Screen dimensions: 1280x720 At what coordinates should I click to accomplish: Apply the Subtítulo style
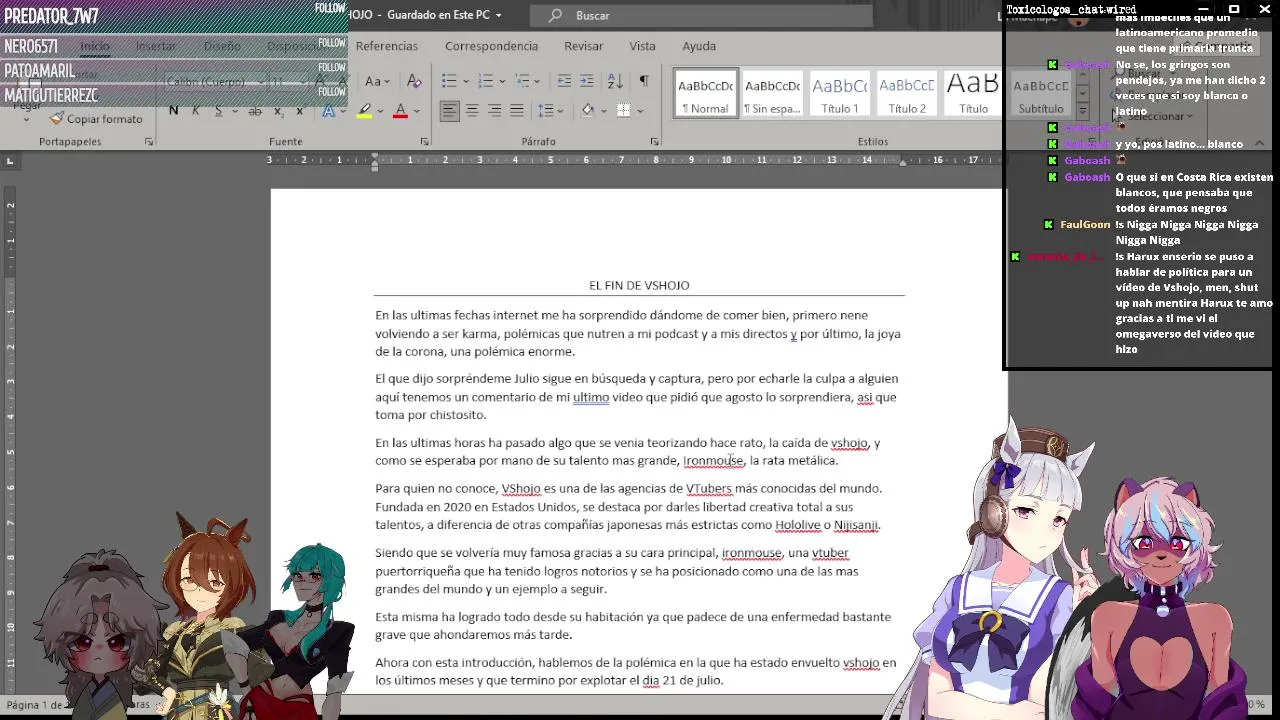click(1041, 94)
